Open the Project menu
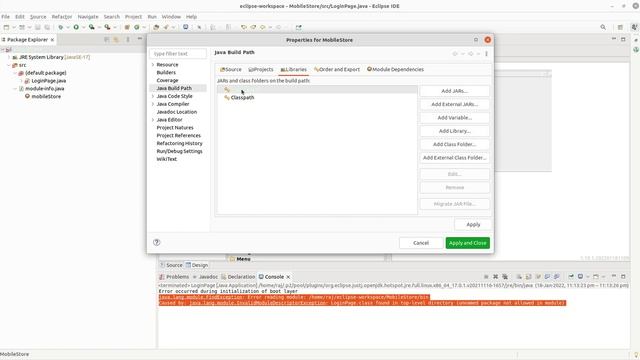 133,17
